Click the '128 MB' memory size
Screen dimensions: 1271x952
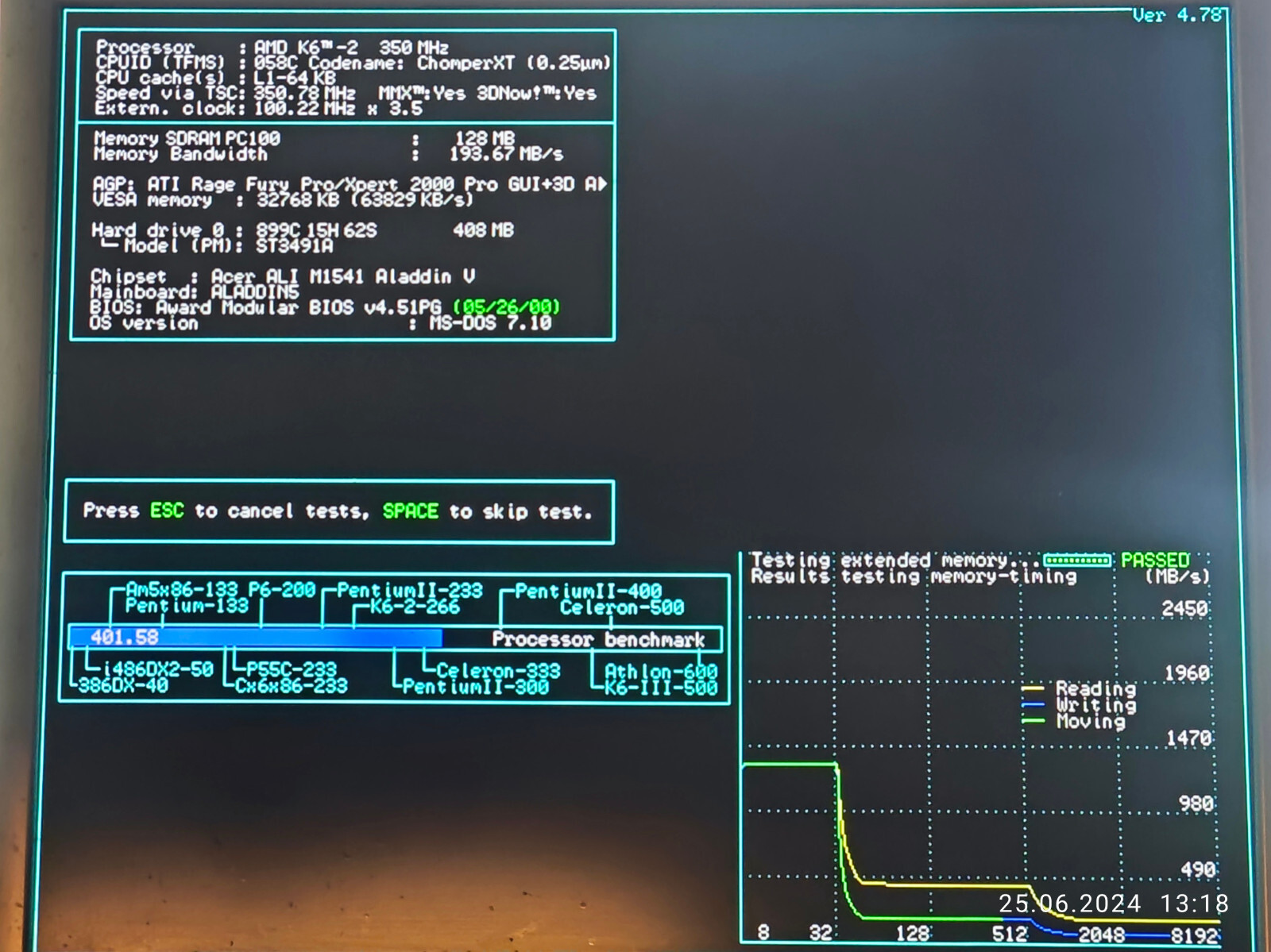(x=485, y=139)
